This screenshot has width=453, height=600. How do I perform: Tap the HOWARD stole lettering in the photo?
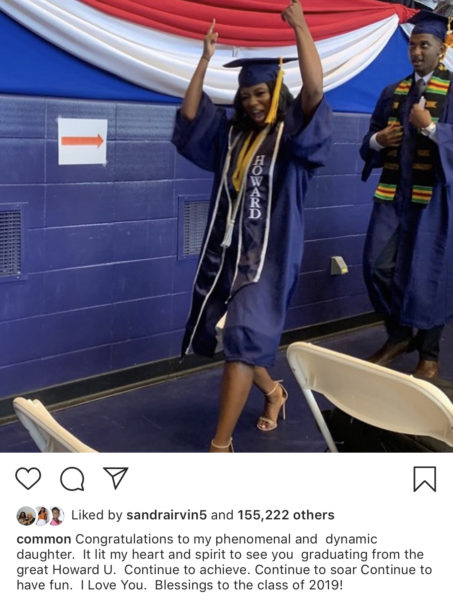pos(256,186)
